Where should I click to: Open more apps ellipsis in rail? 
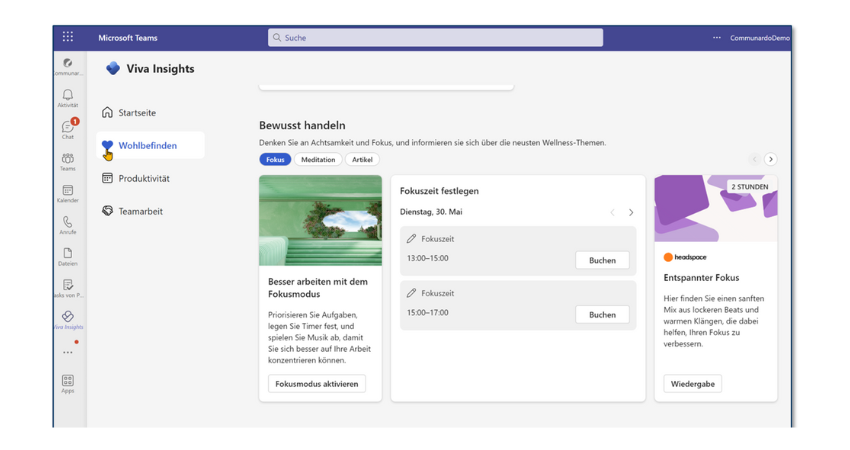point(68,353)
